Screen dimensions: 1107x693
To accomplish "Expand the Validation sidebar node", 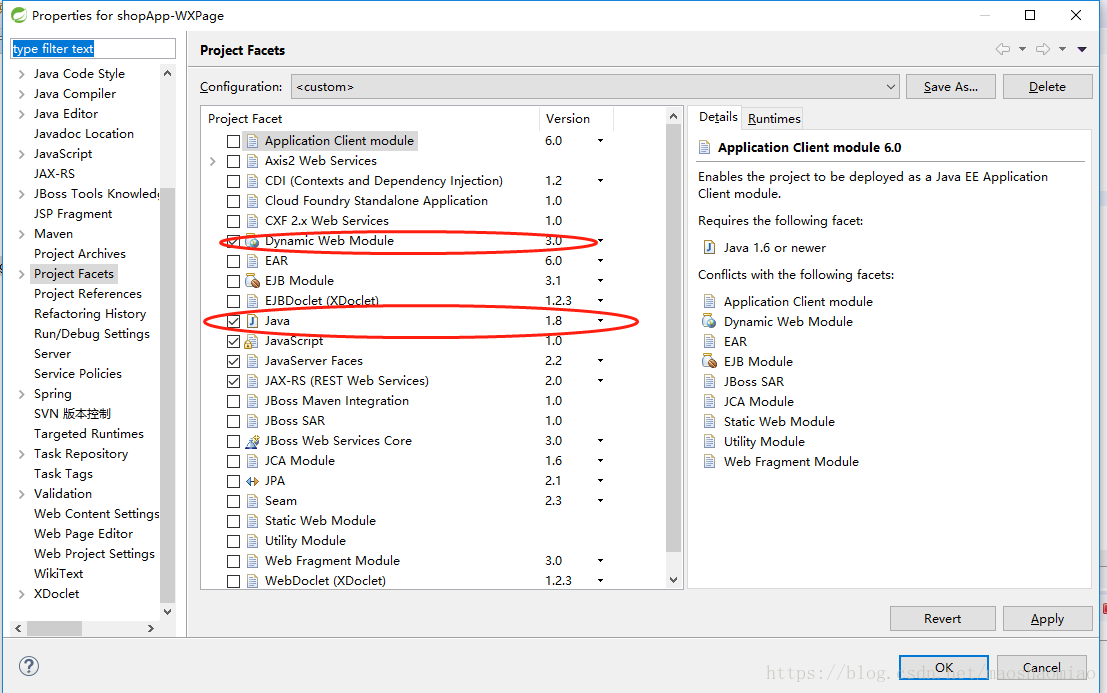I will point(21,494).
